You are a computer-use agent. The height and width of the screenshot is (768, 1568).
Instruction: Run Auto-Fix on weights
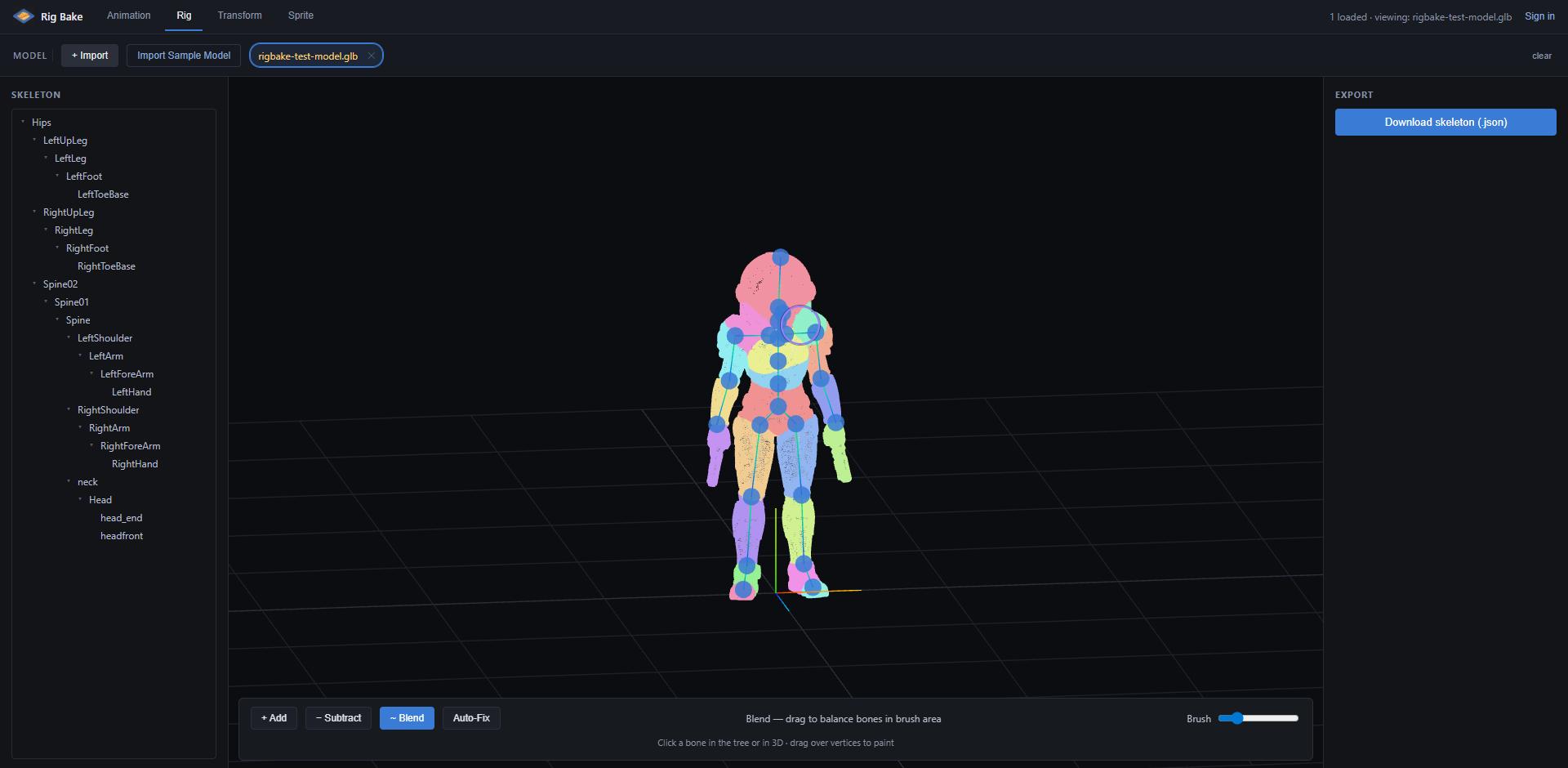coord(471,718)
